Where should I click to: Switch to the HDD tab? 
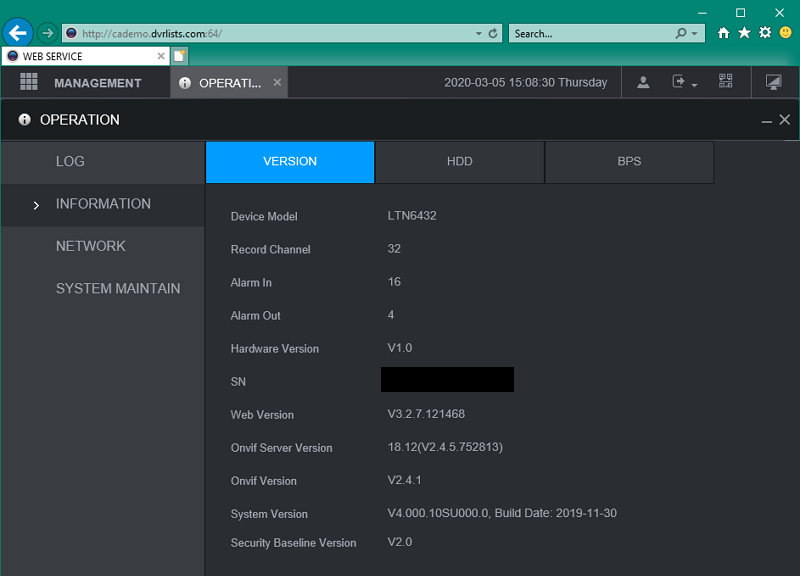(x=459, y=162)
